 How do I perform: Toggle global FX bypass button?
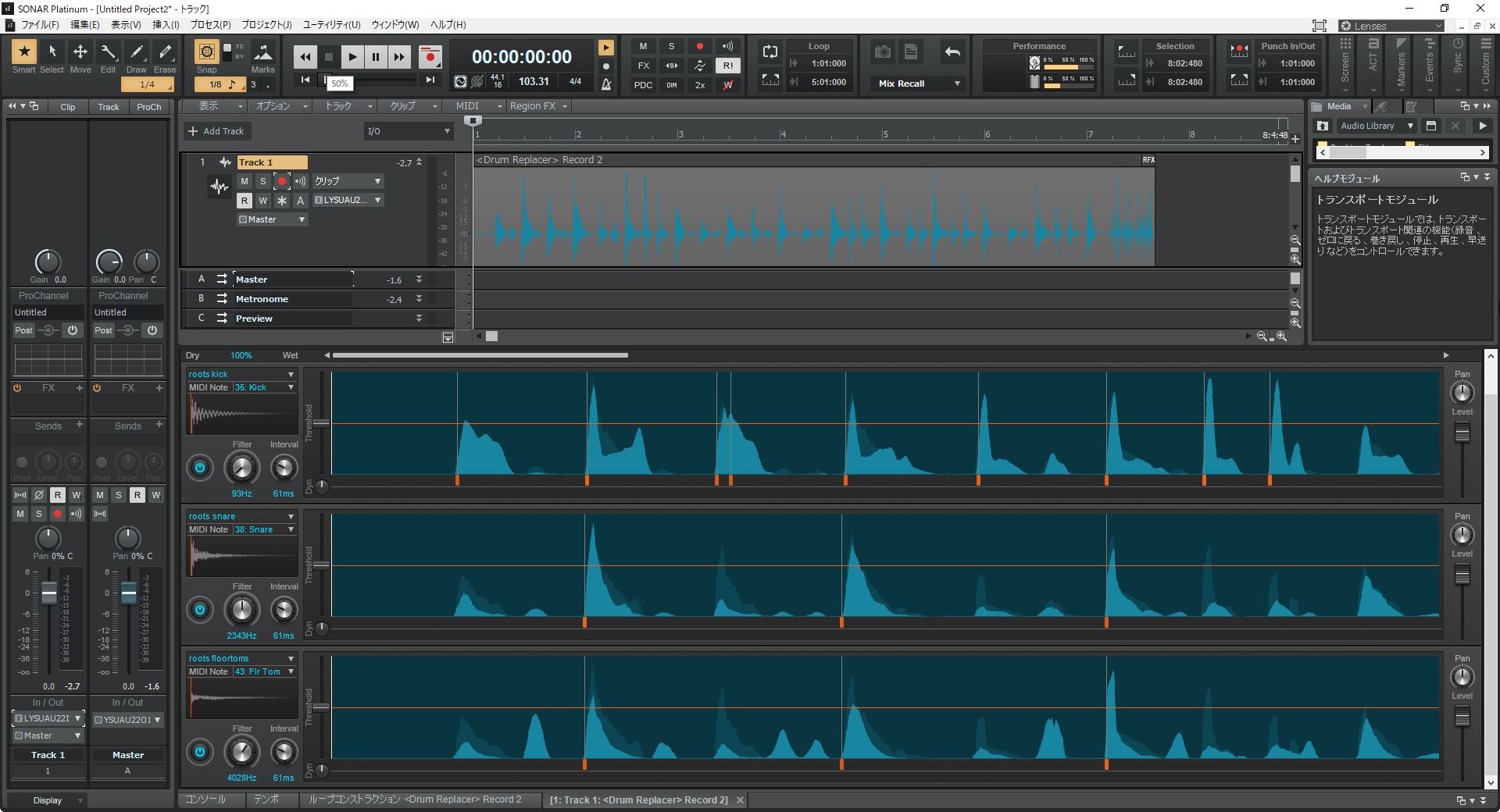tap(644, 66)
